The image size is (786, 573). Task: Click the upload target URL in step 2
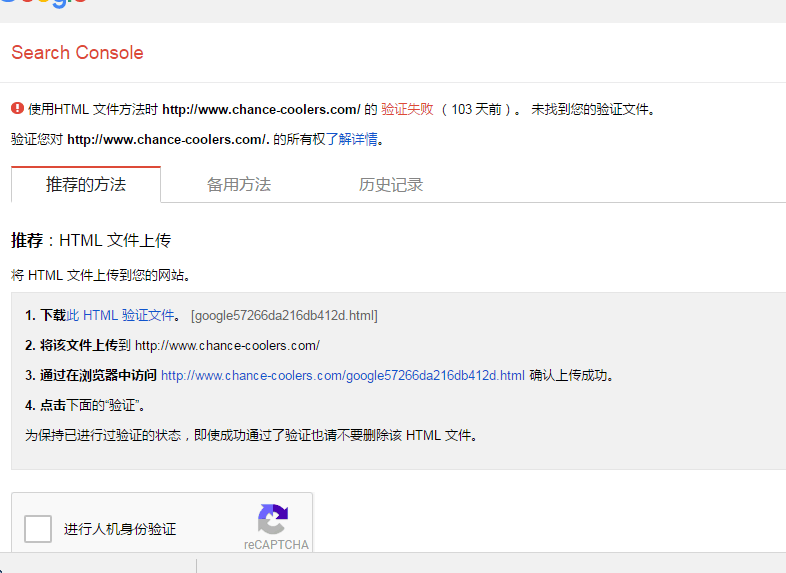[227, 346]
